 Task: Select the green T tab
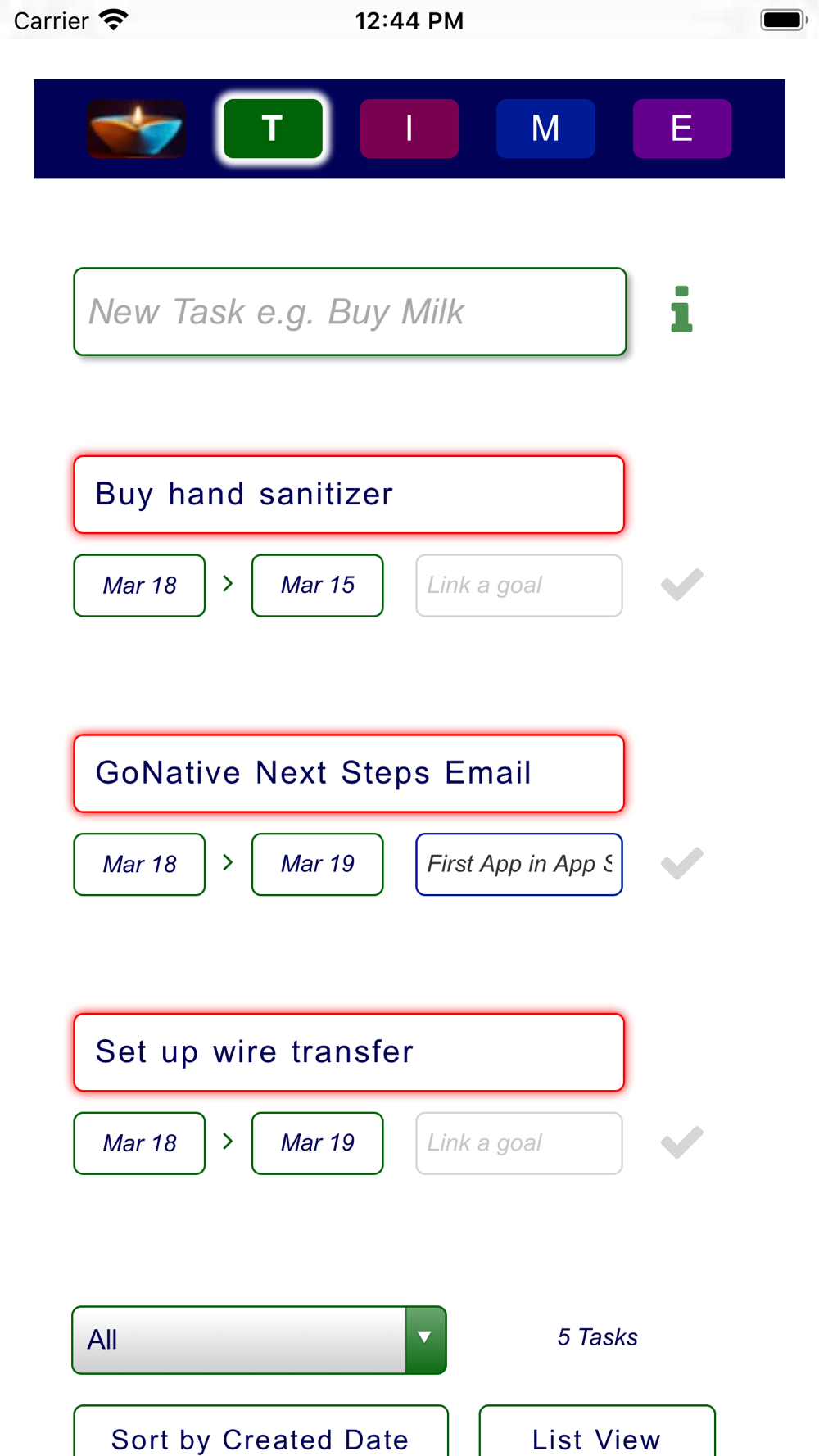tap(273, 129)
